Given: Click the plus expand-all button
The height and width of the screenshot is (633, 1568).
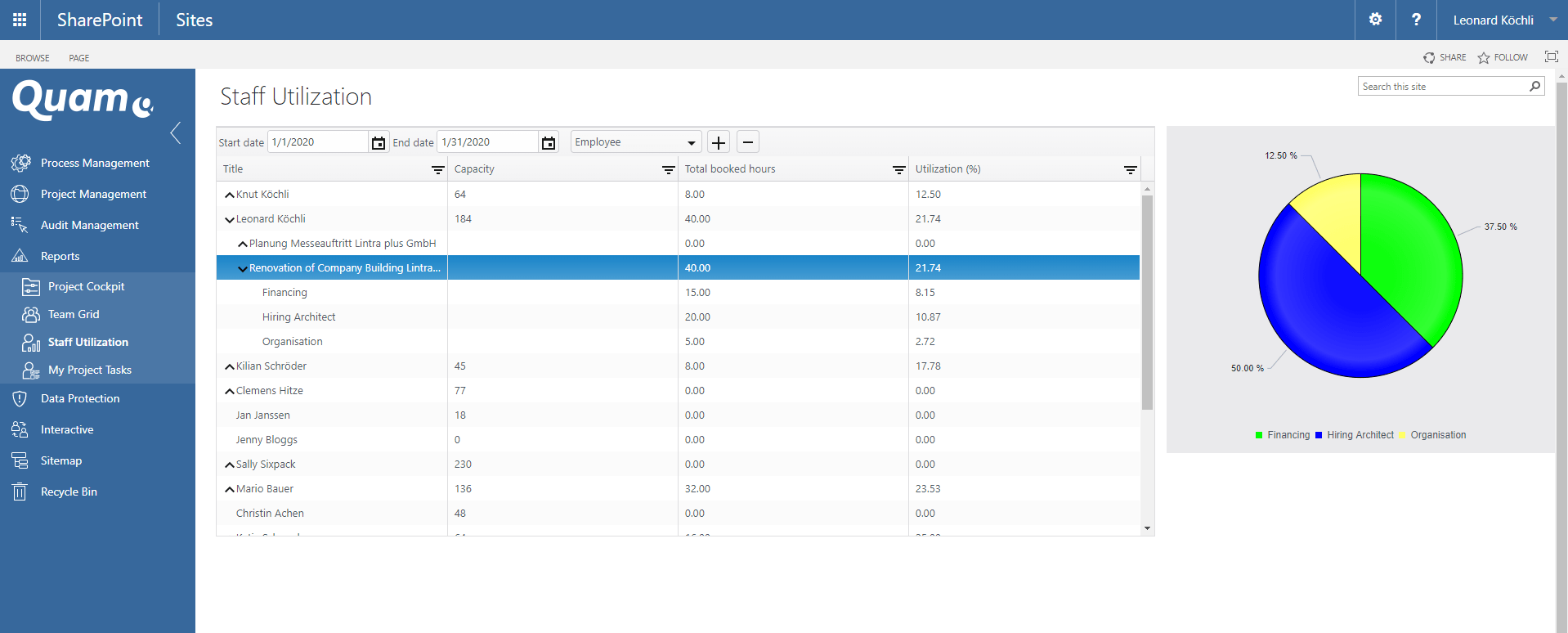Looking at the screenshot, I should click(718, 142).
